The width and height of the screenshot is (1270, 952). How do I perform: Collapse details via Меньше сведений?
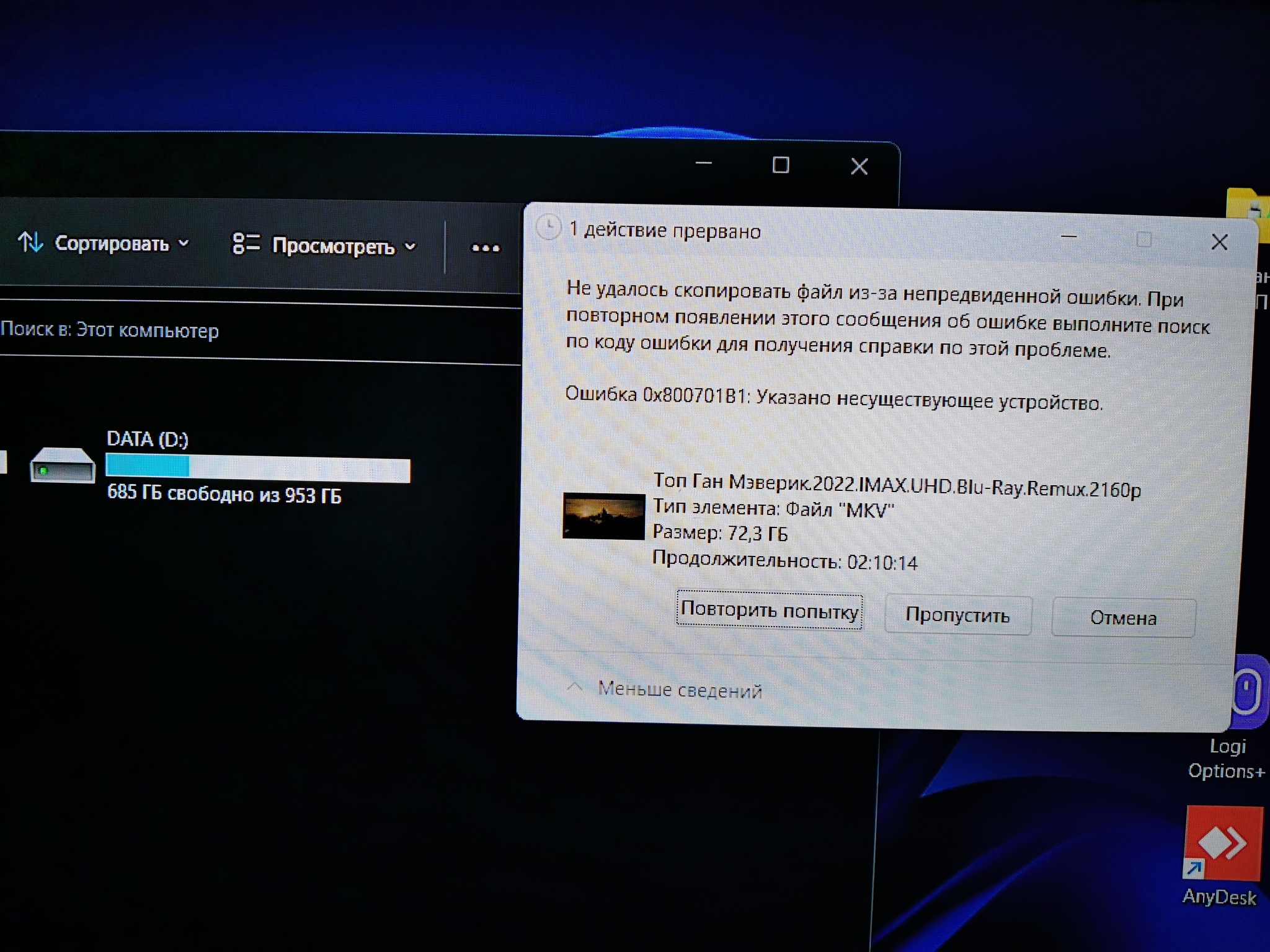[x=679, y=689]
